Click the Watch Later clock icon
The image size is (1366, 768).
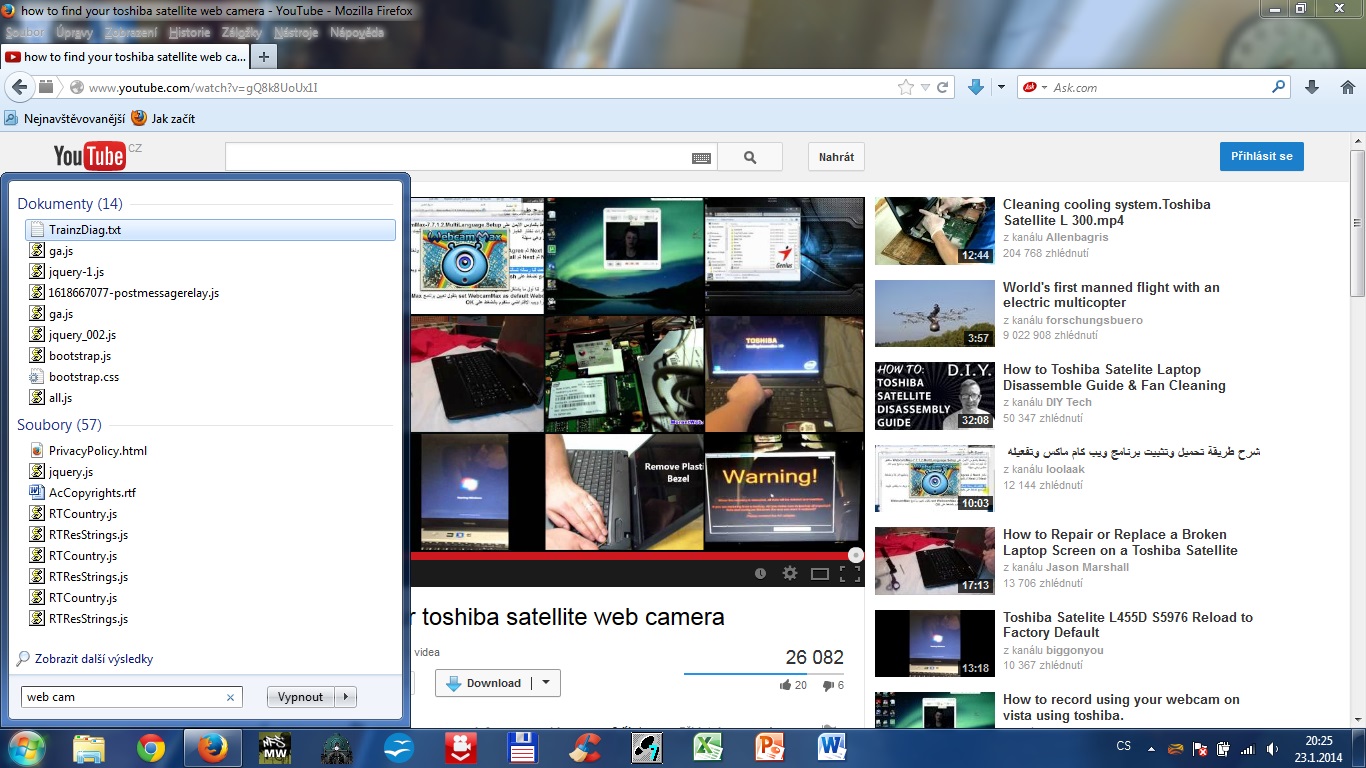coord(760,573)
